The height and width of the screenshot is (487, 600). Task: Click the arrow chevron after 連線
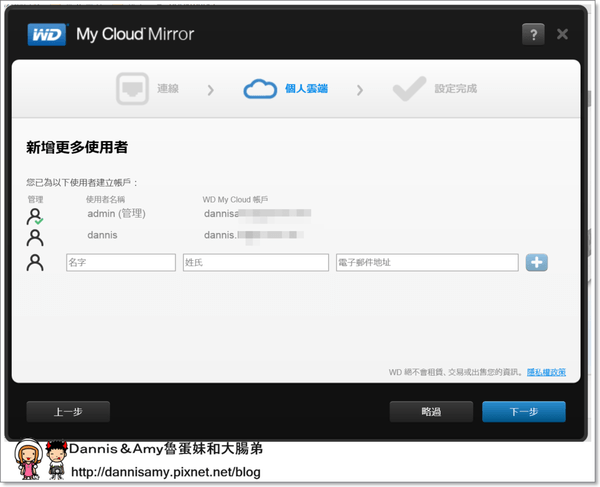210,90
